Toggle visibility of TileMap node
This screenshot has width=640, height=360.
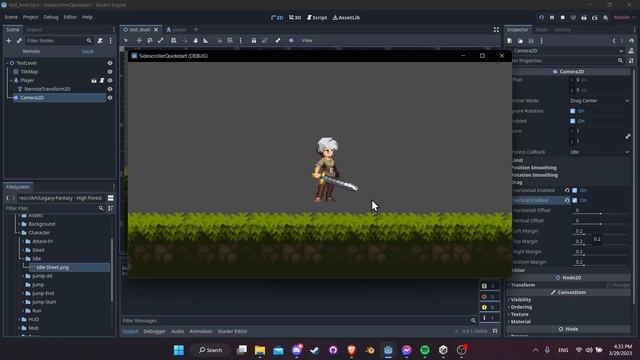click(110, 72)
